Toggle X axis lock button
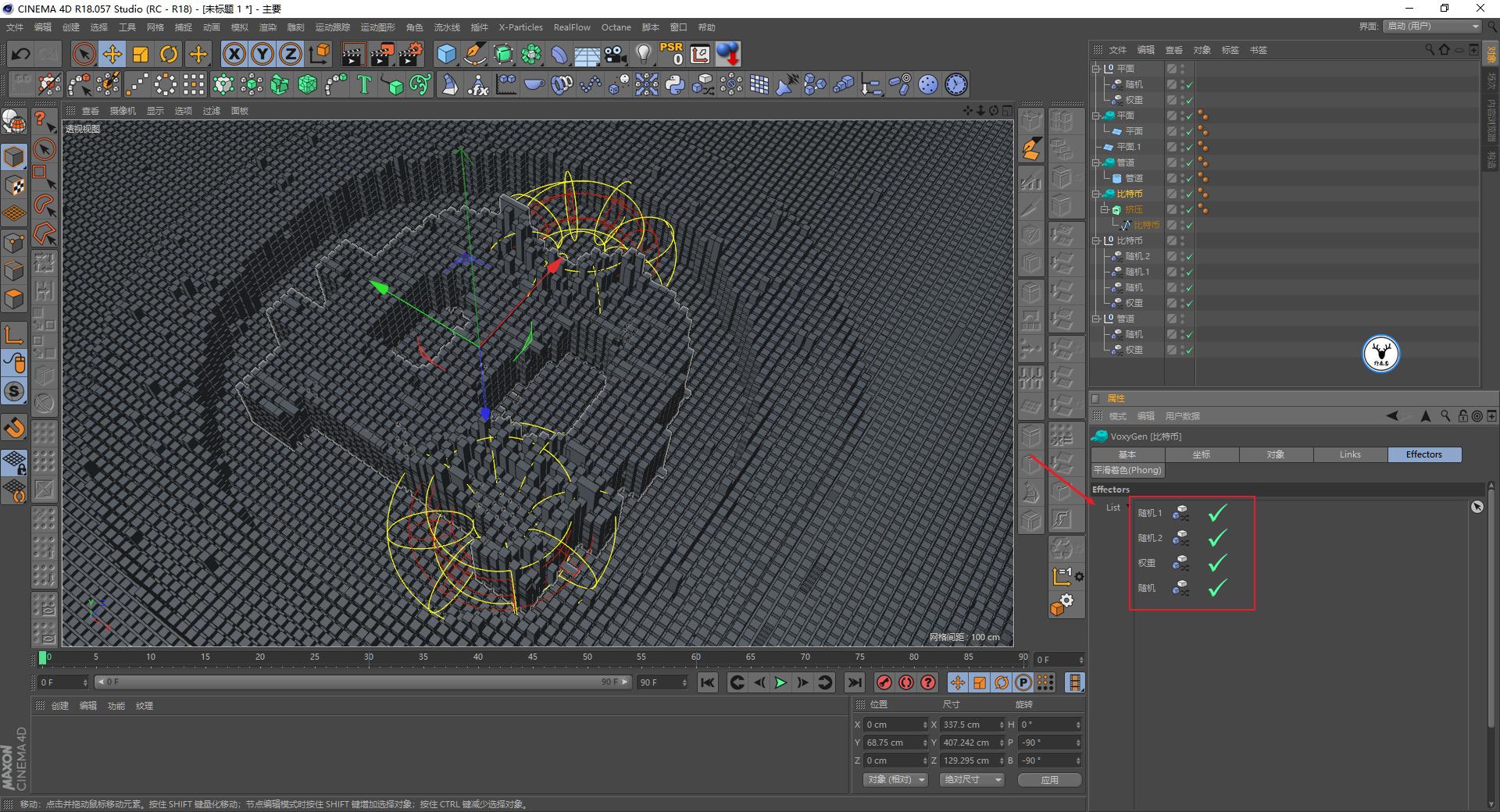Screen dimensions: 1500x812 click(234, 54)
